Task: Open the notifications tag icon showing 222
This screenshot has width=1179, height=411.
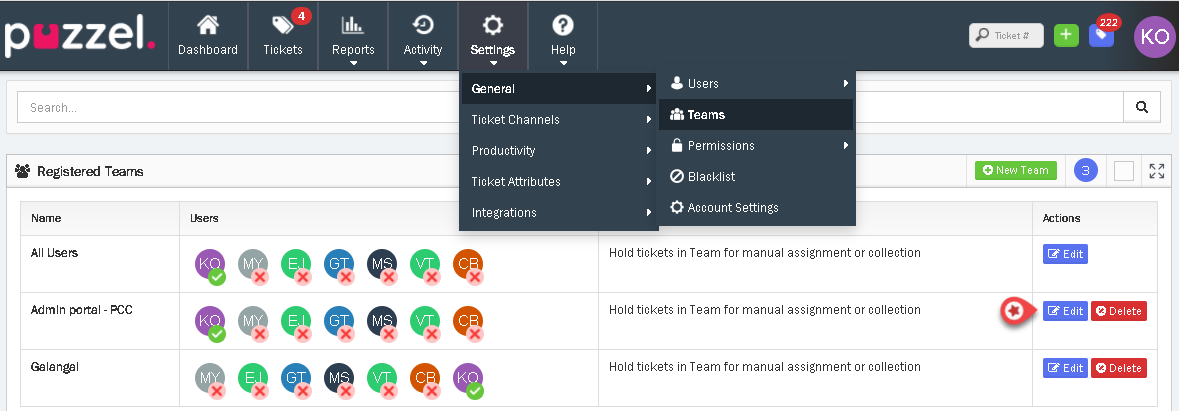Action: 1102,35
